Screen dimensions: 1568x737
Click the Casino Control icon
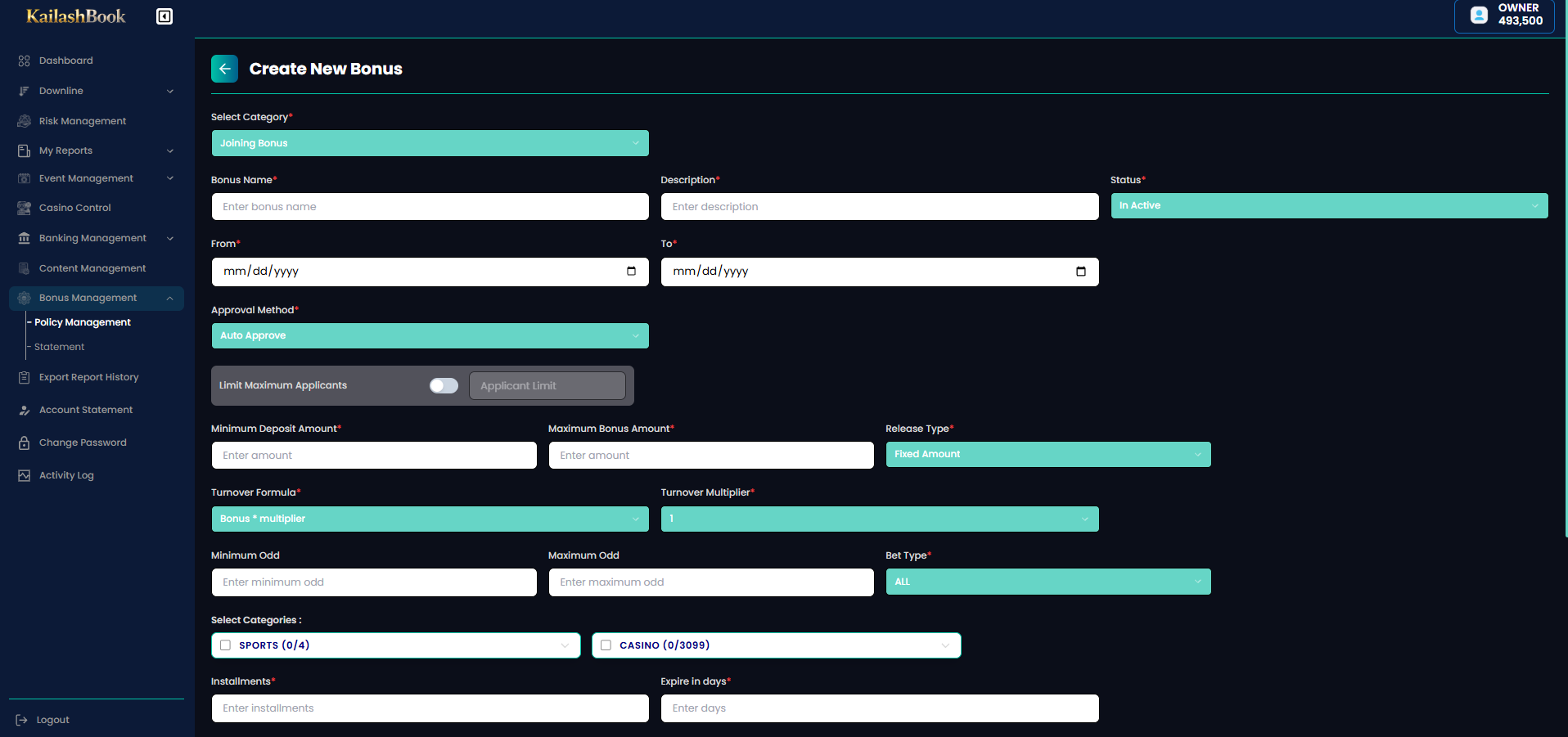[24, 208]
